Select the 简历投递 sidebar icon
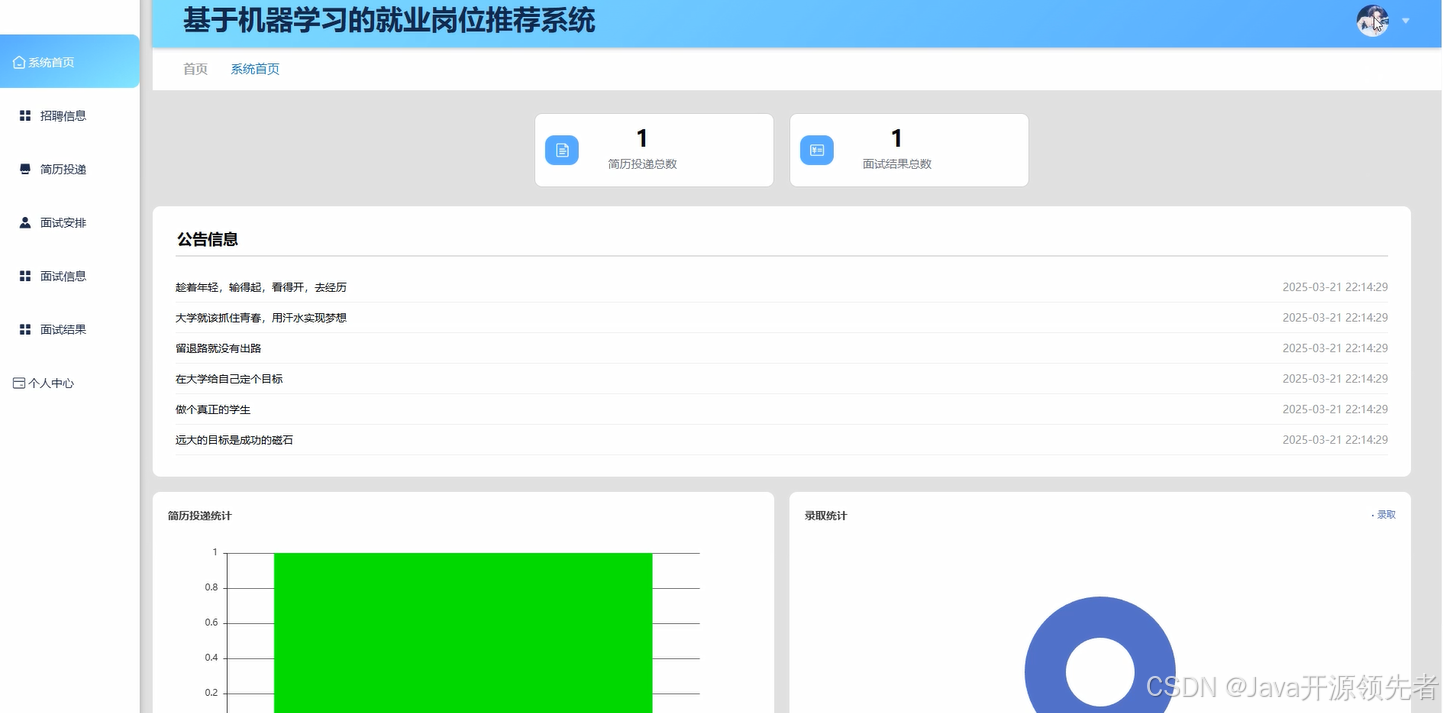The height and width of the screenshot is (713, 1443). 23,169
